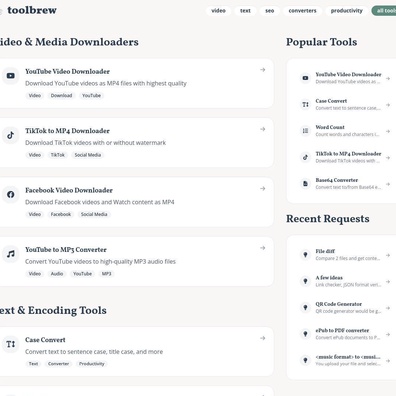Viewport: 396px width, 396px height.
Task: Click arrow next to File diff request
Action: [388, 255]
